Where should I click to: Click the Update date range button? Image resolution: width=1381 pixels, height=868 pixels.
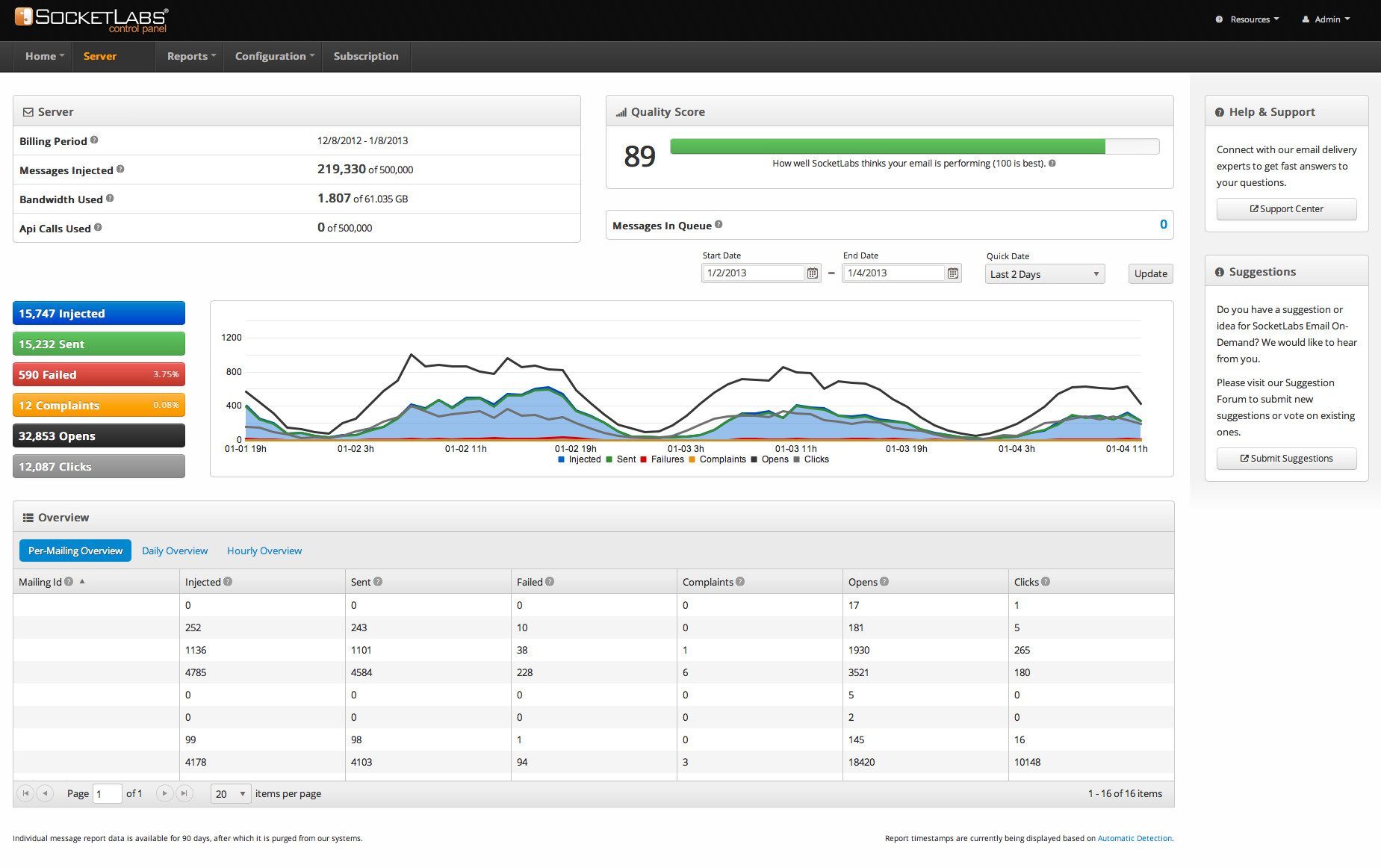coord(1150,273)
